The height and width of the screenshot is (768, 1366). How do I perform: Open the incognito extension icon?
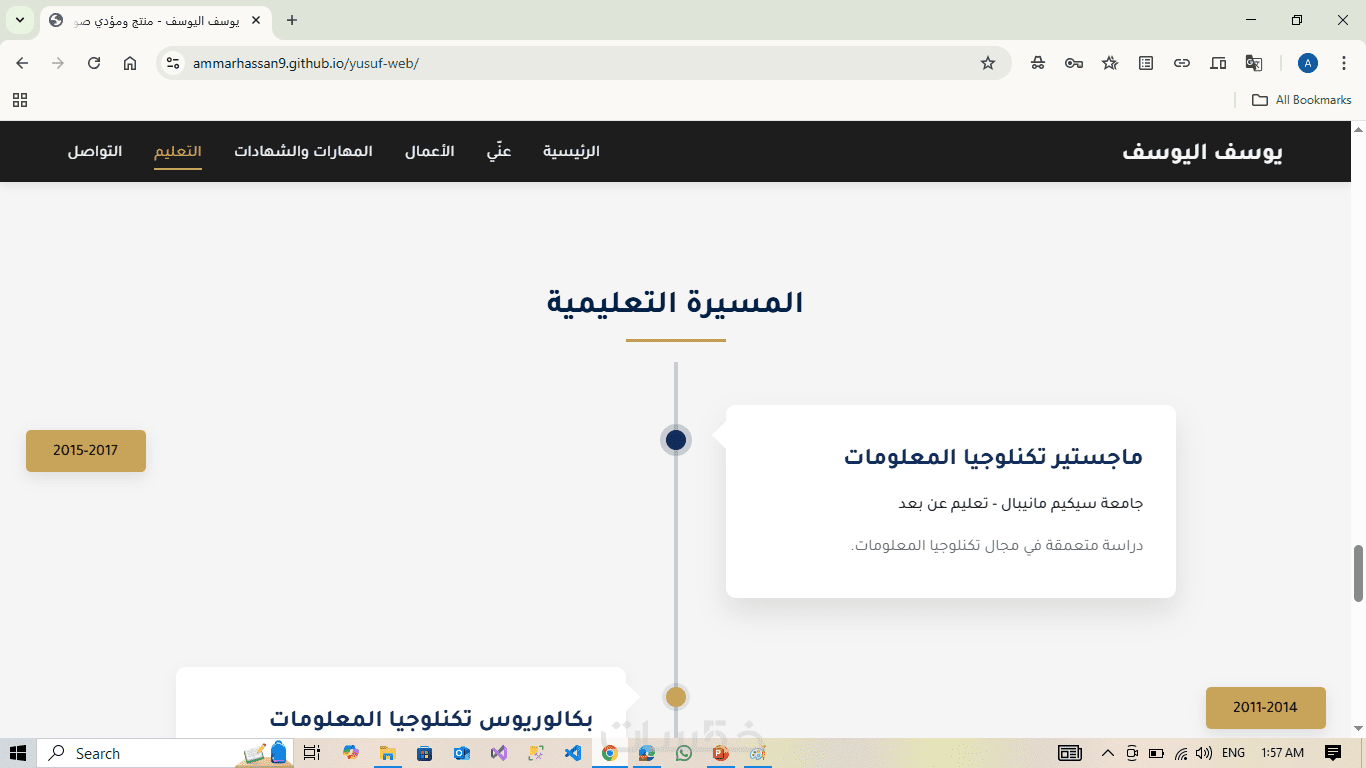tap(1038, 63)
